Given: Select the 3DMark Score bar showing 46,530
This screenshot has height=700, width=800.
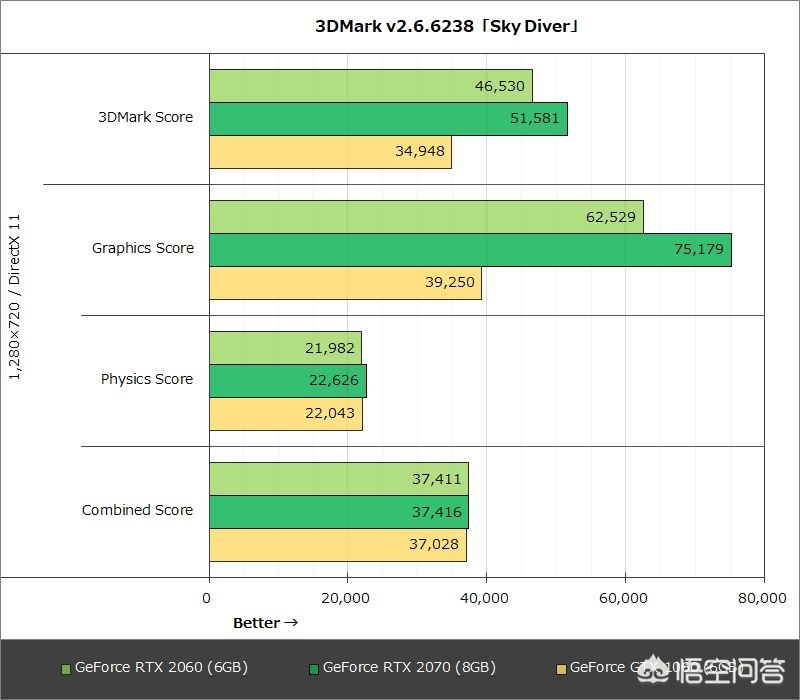Looking at the screenshot, I should point(370,86).
